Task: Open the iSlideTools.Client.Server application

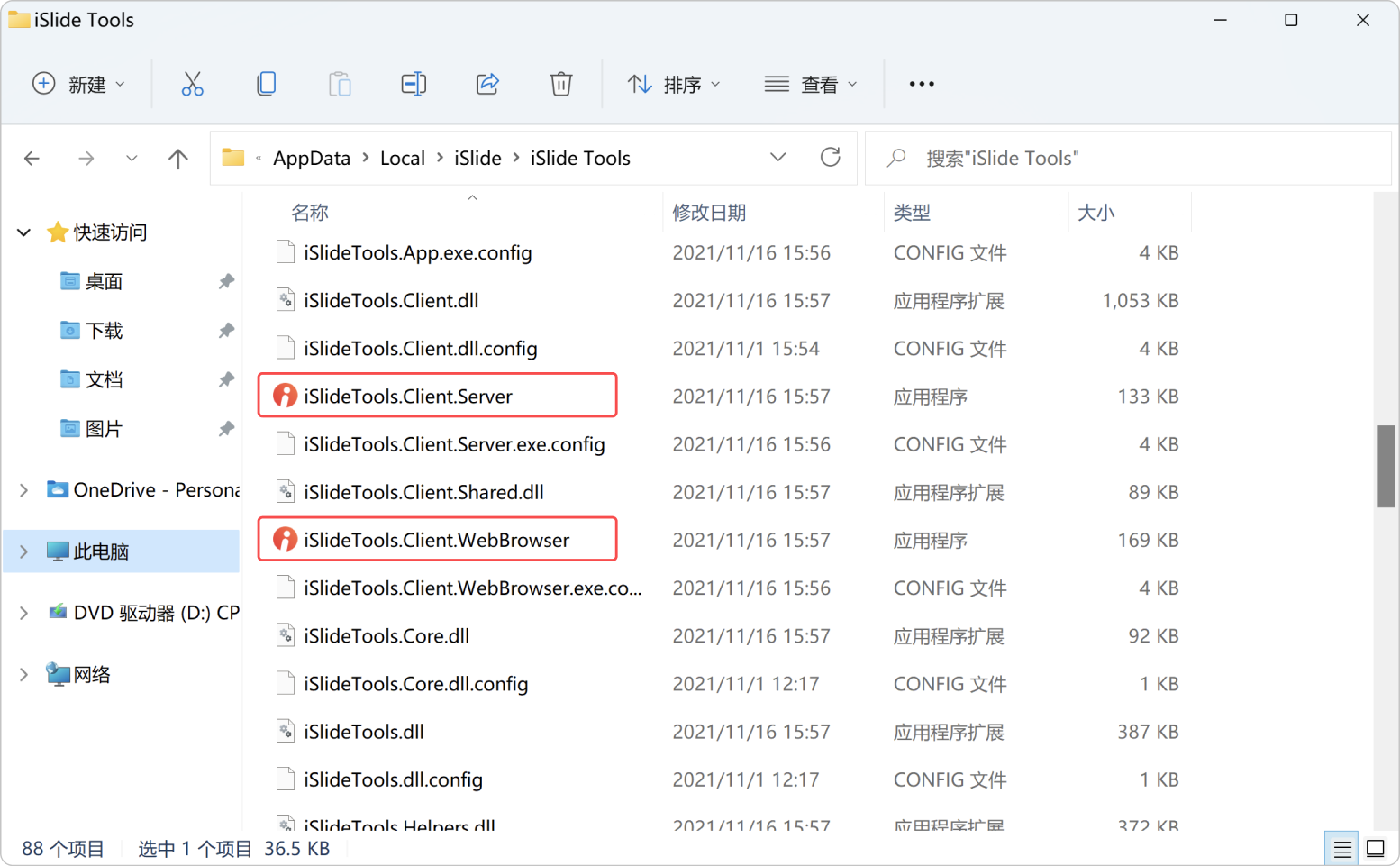Action: click(407, 397)
